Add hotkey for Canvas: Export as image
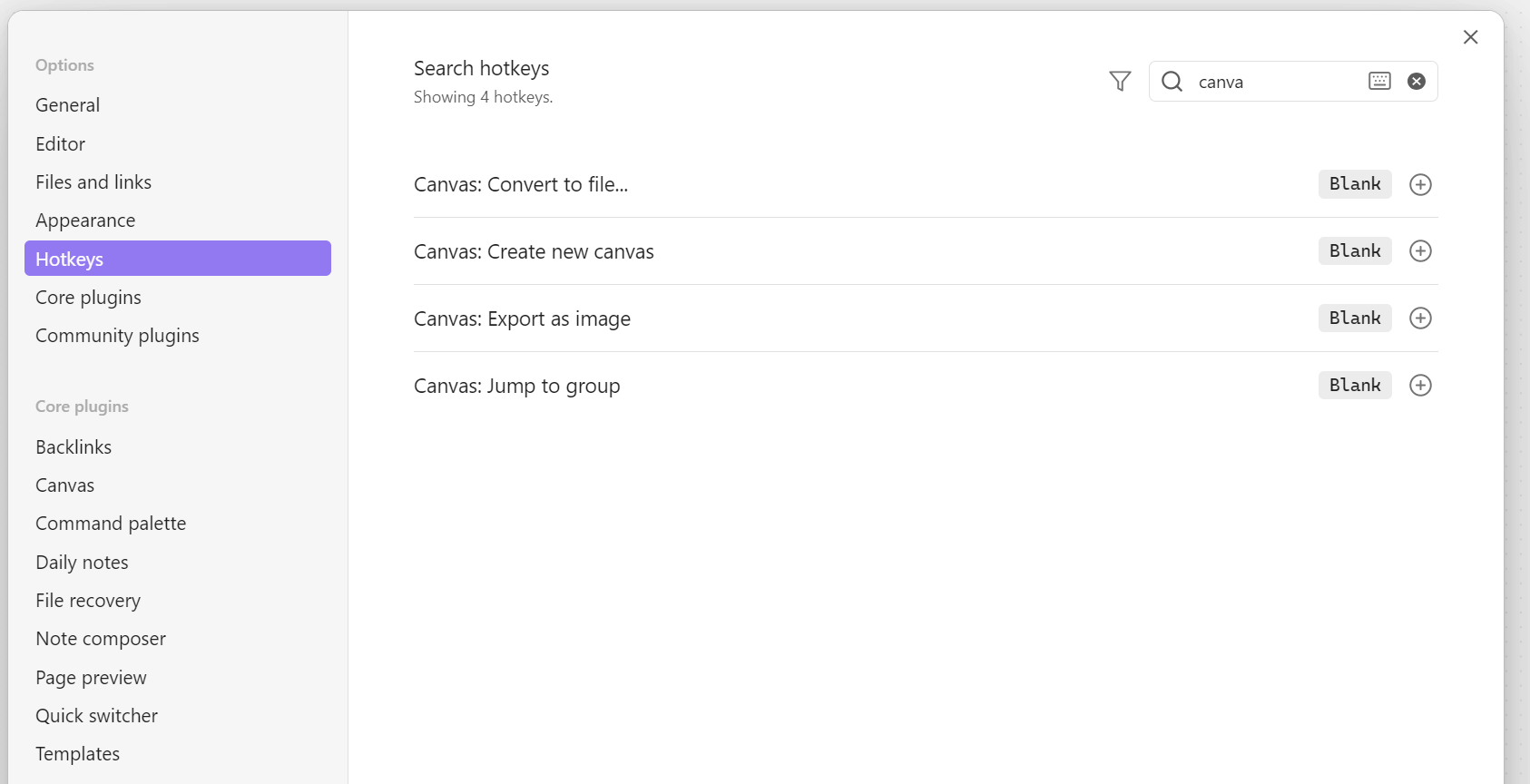 pyautogui.click(x=1420, y=318)
